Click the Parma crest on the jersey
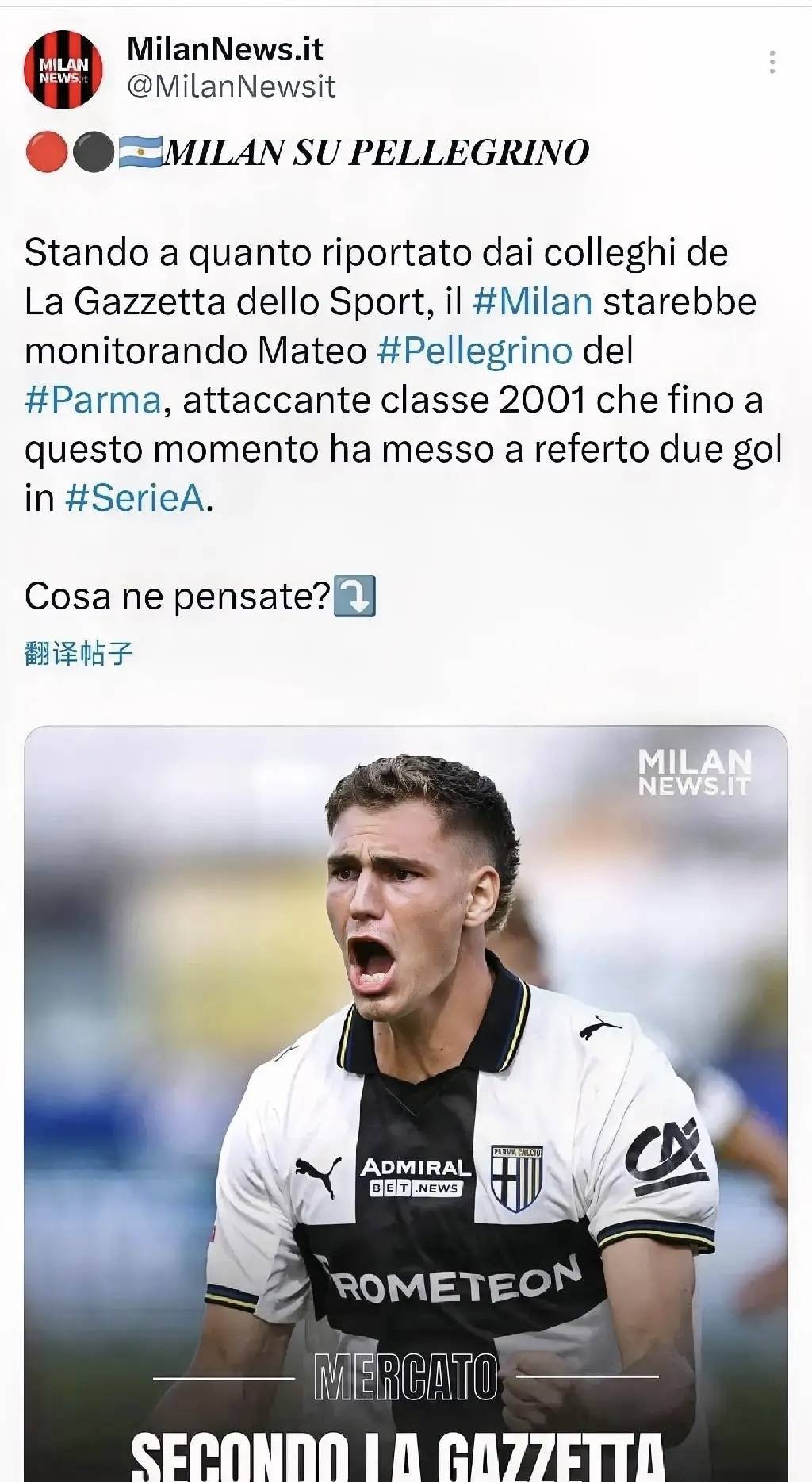The height and width of the screenshot is (1482, 812). [x=516, y=1178]
